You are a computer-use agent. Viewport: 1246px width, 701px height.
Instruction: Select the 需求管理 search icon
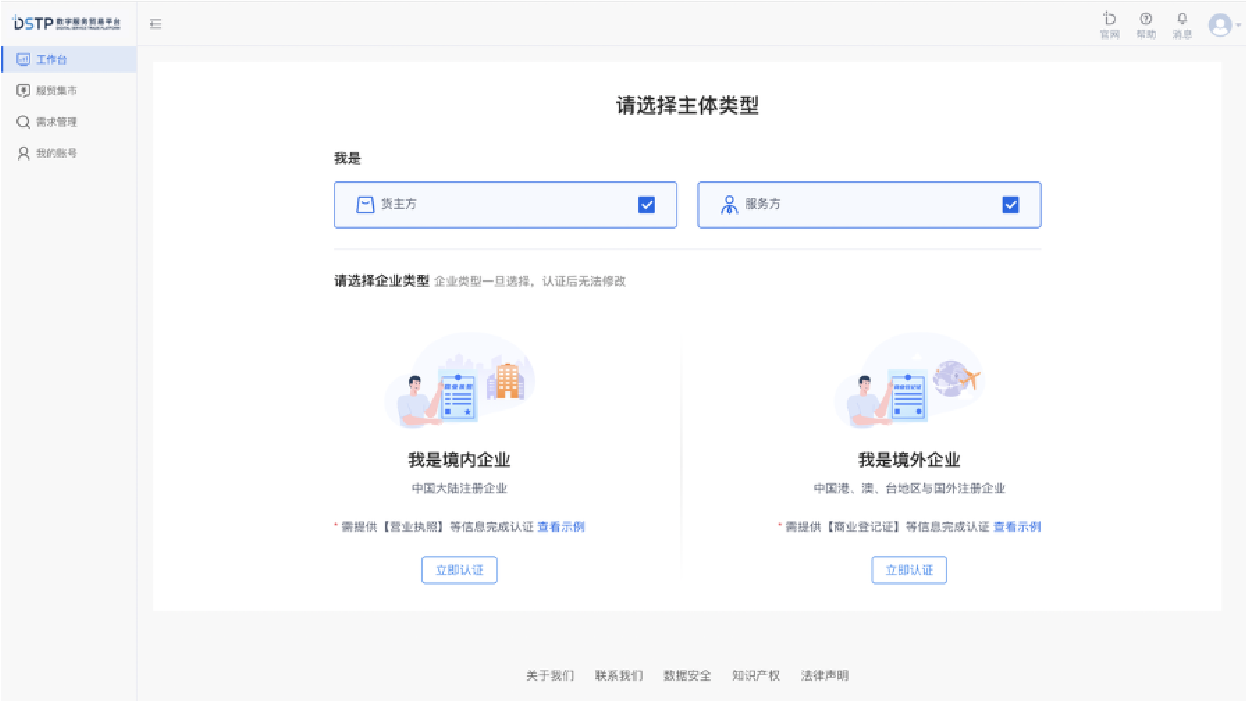pos(23,121)
